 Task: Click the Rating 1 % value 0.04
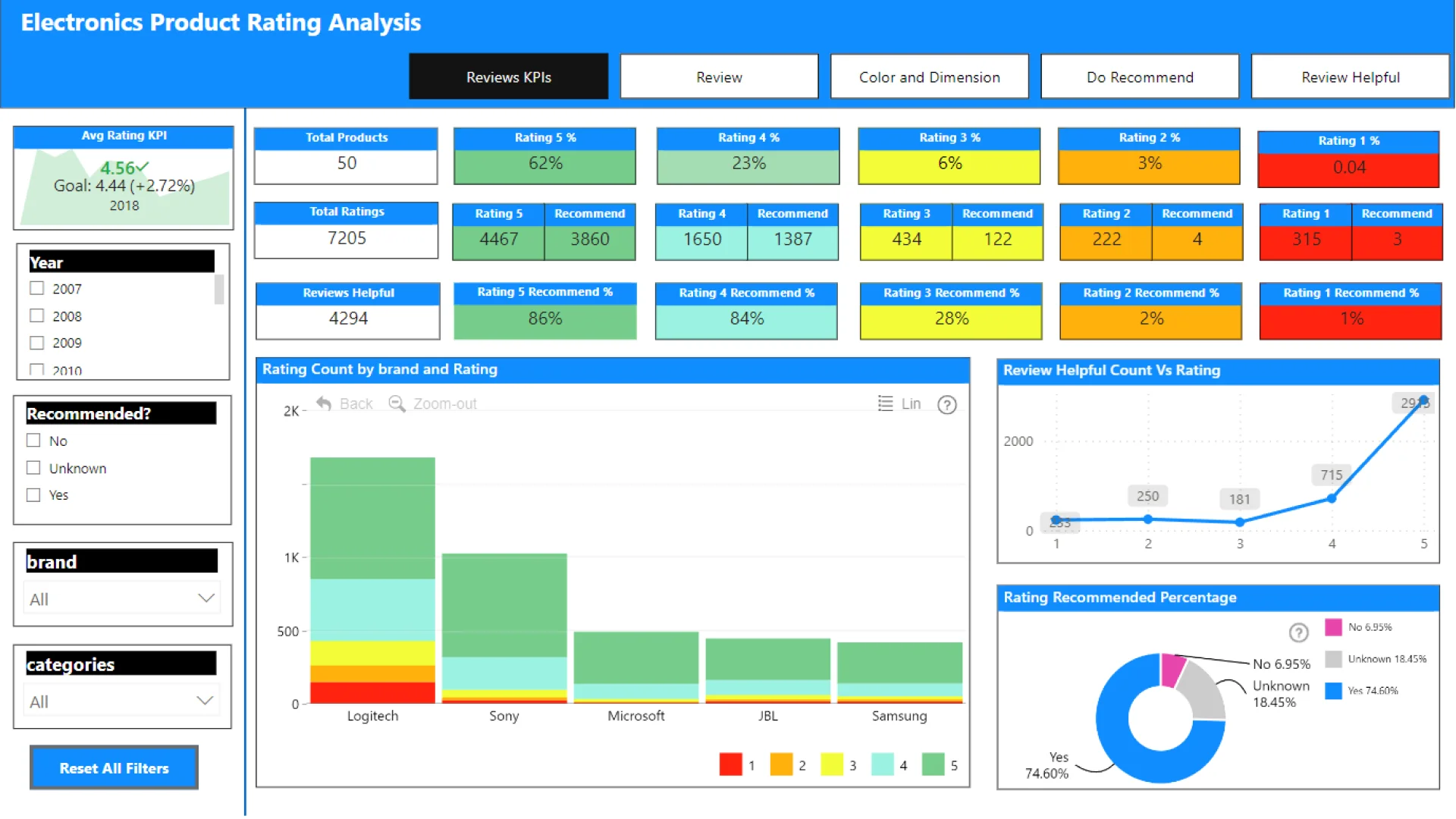pos(1349,168)
